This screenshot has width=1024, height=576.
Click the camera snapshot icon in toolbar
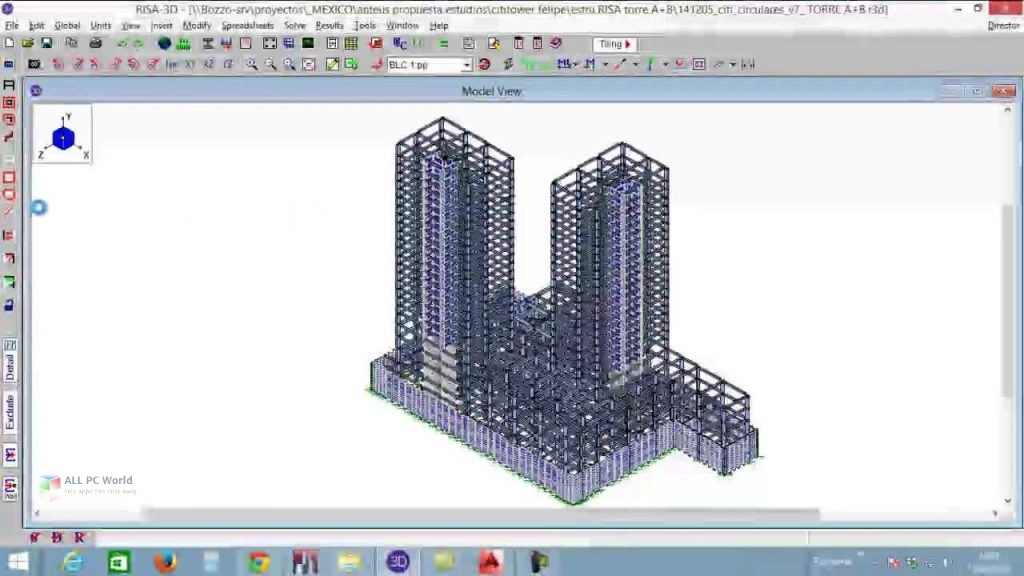tap(34, 64)
